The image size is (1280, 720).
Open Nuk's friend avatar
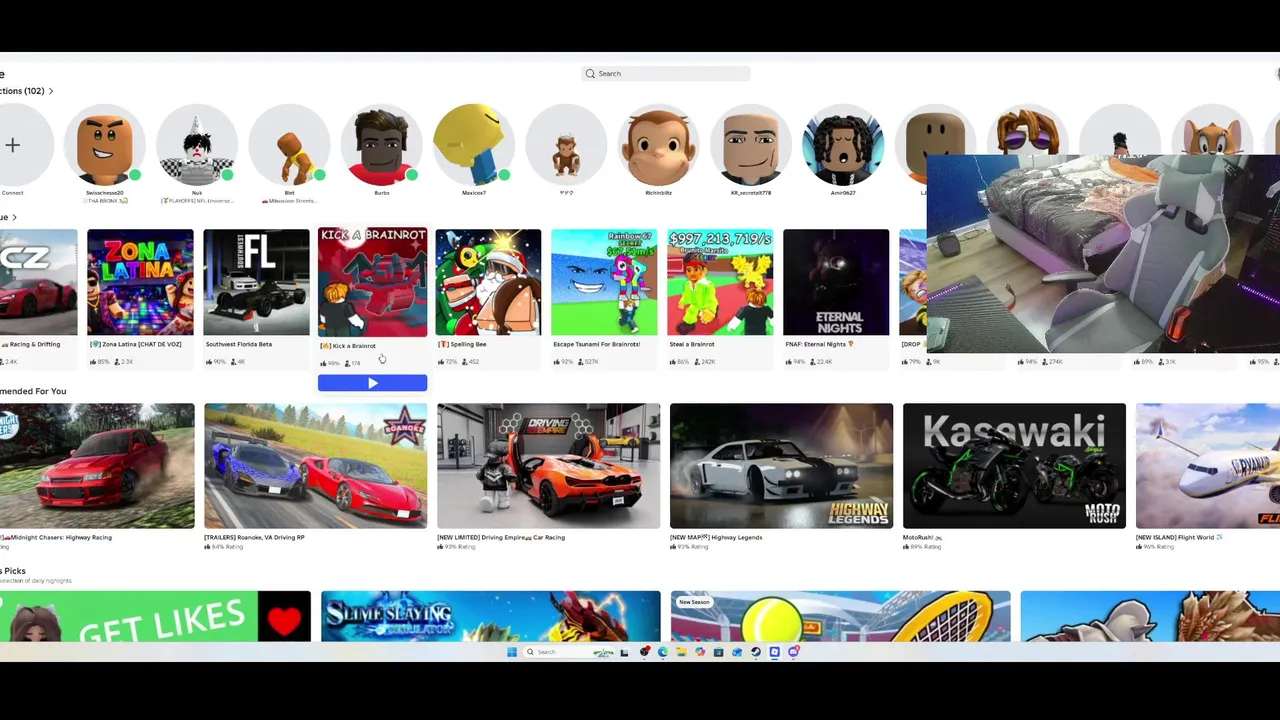pyautogui.click(x=197, y=145)
